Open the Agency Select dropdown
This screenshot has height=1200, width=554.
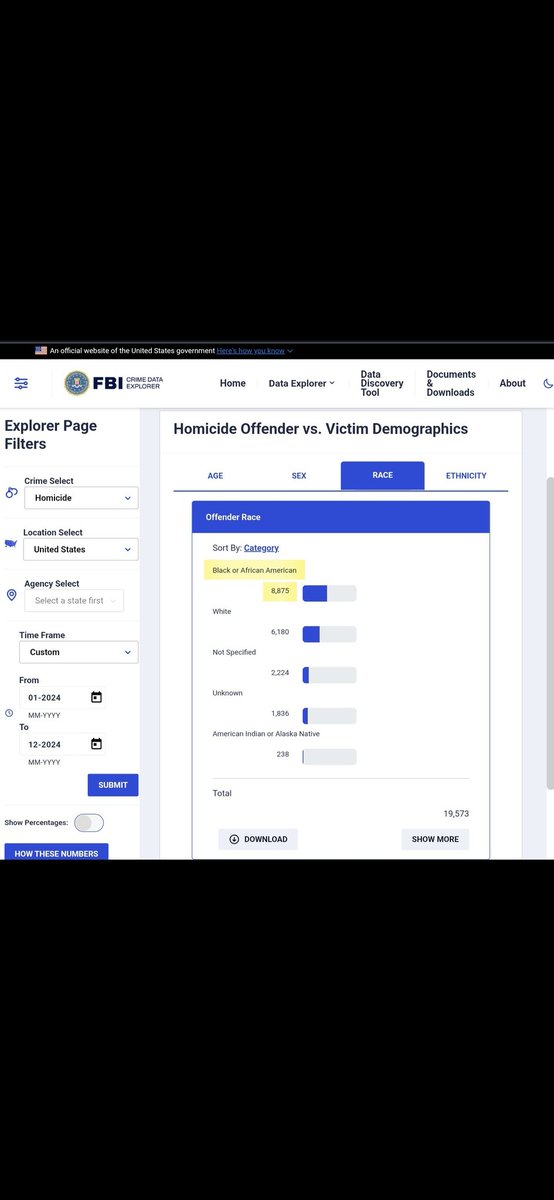(x=74, y=601)
